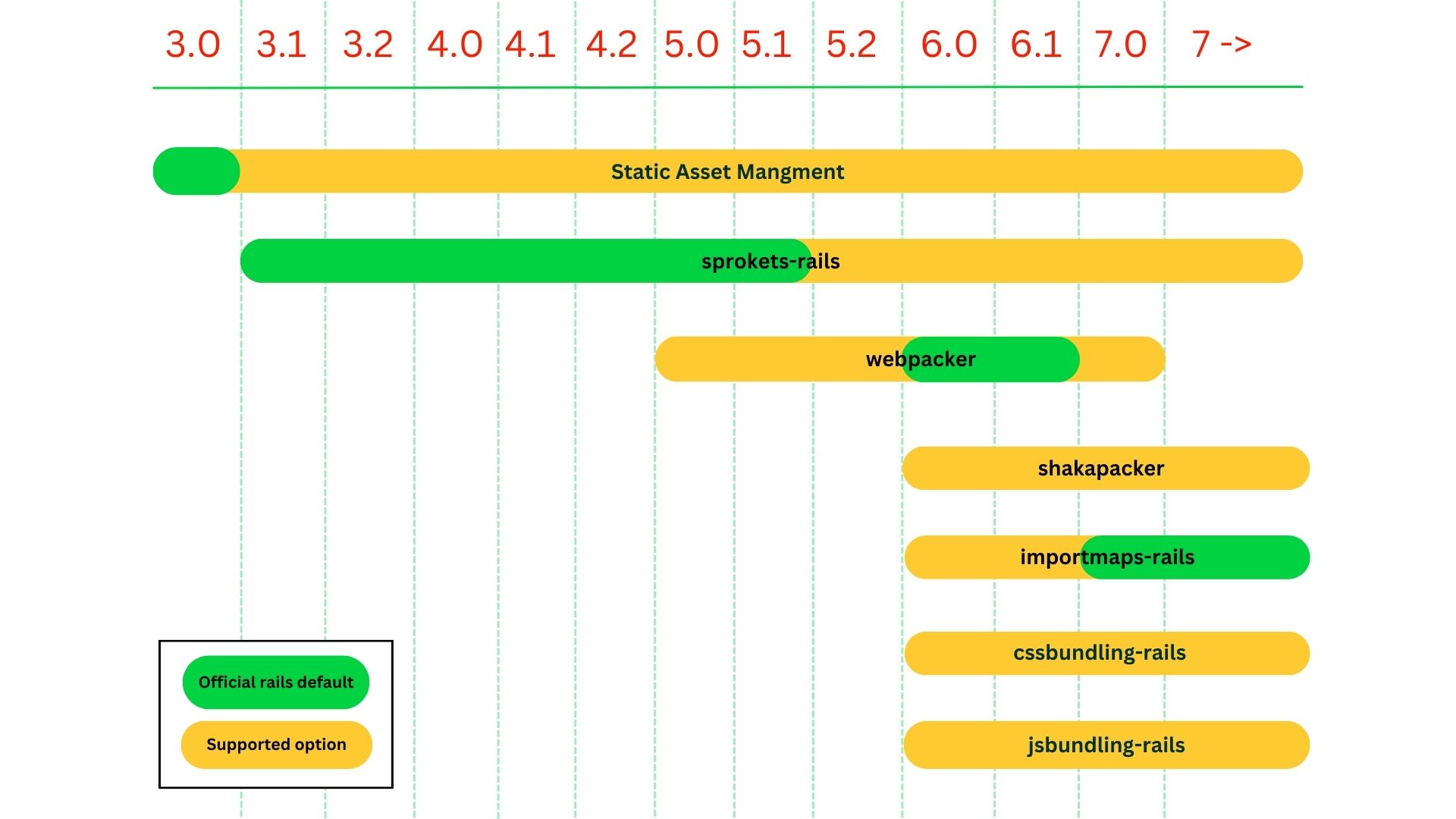Select the version label 6.1
Viewport: 1456px width, 819px height.
click(x=1036, y=44)
